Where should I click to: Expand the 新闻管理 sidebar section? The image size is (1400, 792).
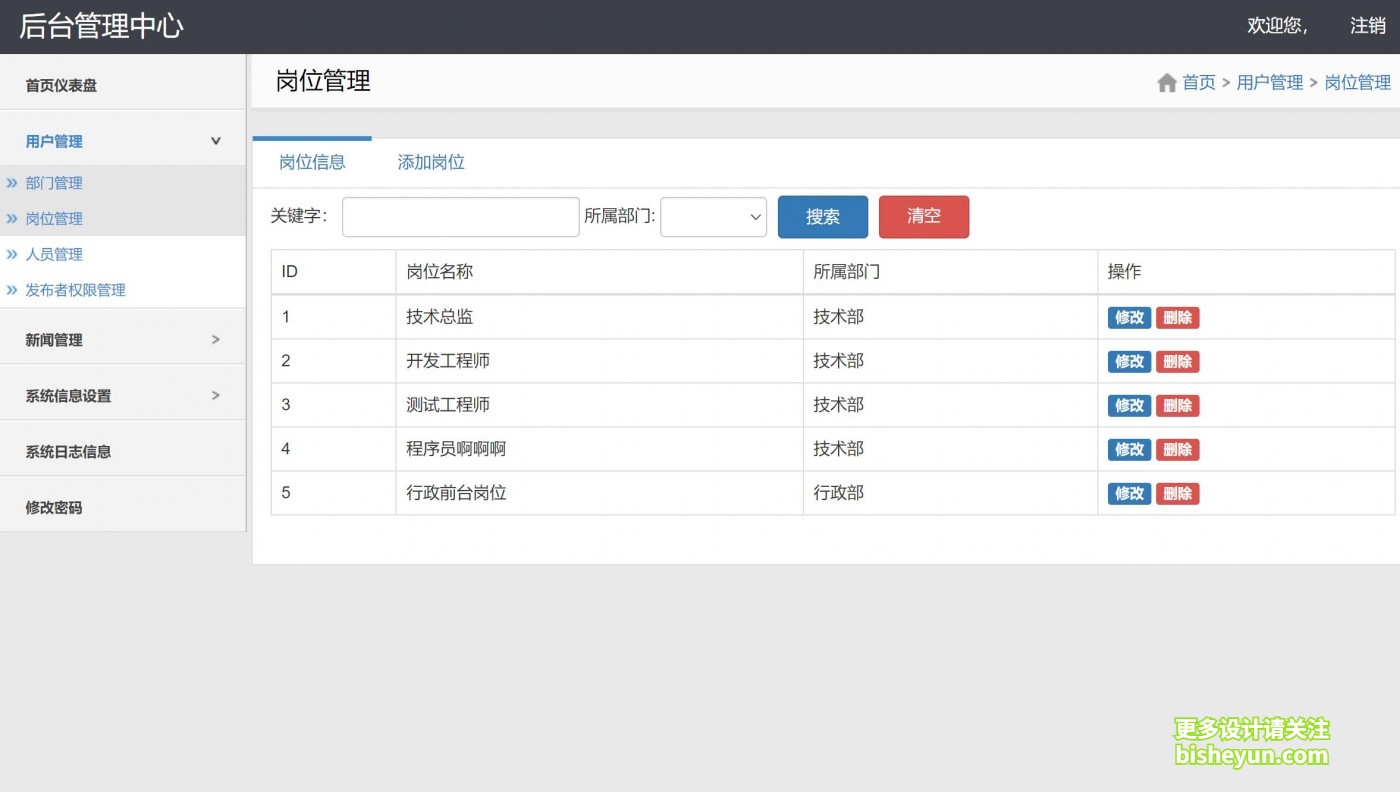[215, 340]
